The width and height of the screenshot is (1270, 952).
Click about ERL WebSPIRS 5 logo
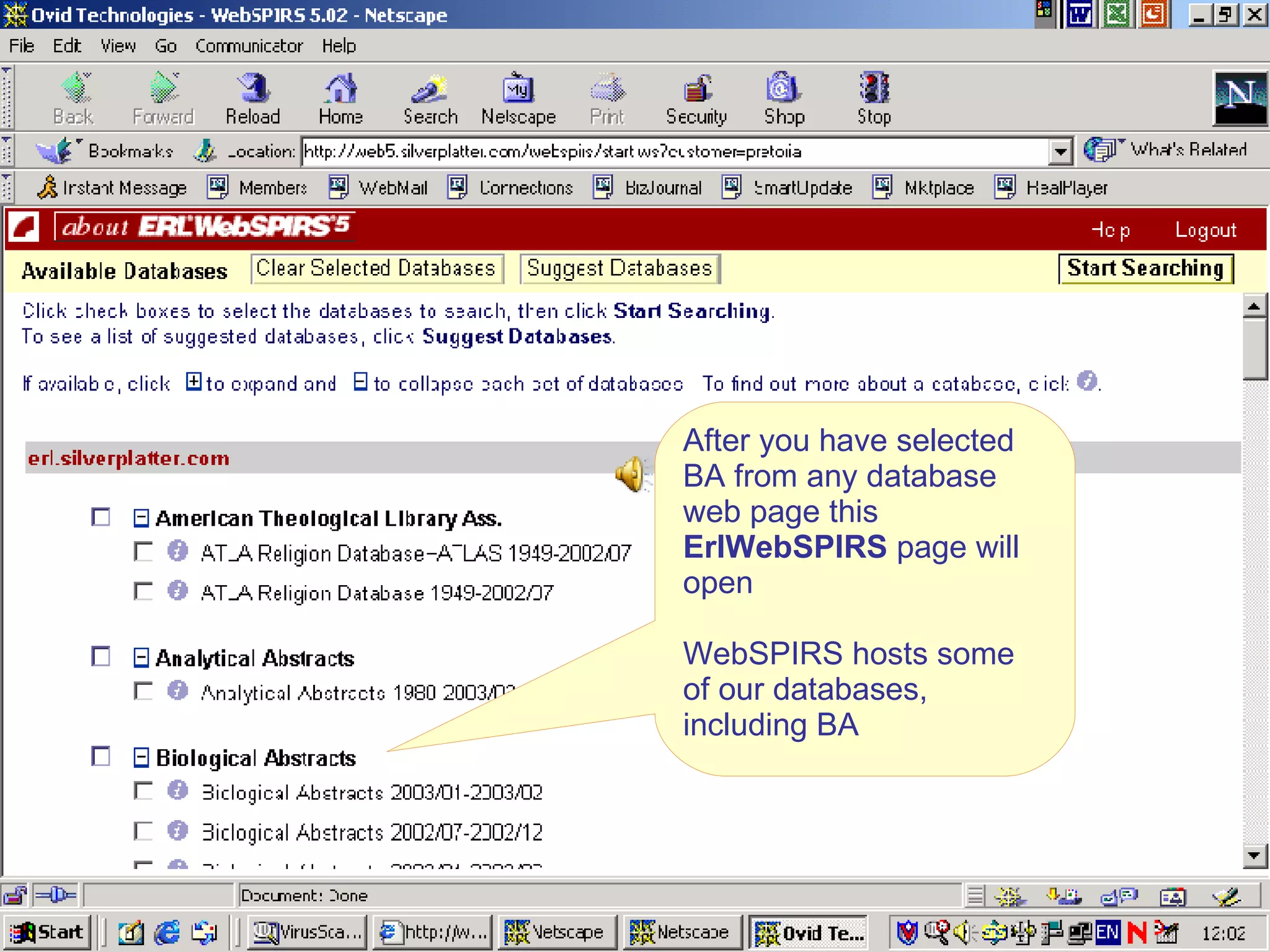tap(206, 226)
